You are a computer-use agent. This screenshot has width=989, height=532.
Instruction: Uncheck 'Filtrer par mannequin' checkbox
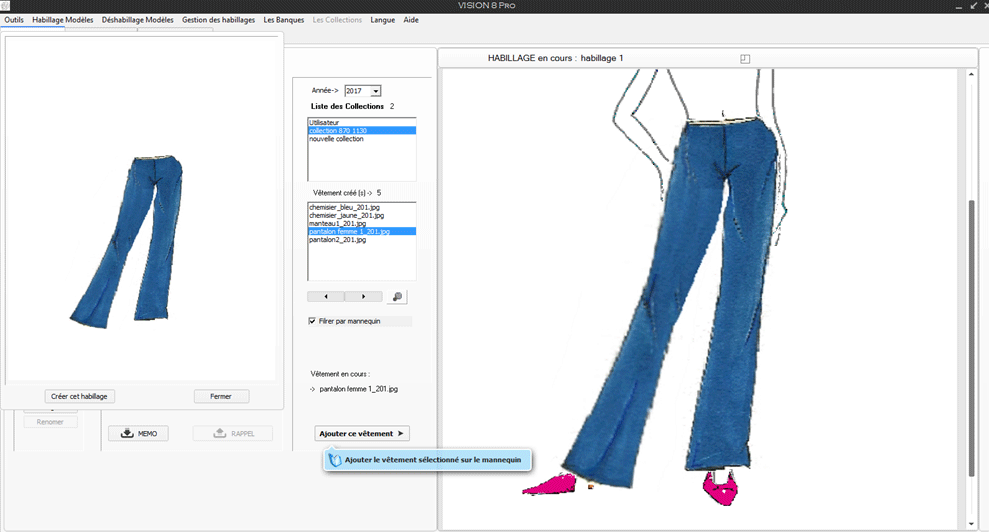coord(312,322)
